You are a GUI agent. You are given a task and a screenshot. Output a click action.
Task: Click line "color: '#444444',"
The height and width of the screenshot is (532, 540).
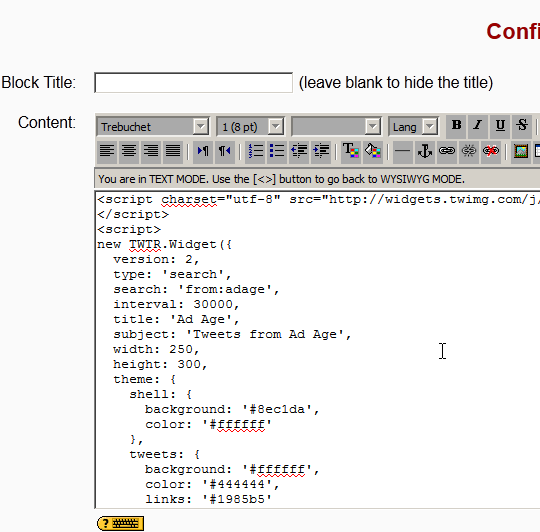tap(212, 484)
